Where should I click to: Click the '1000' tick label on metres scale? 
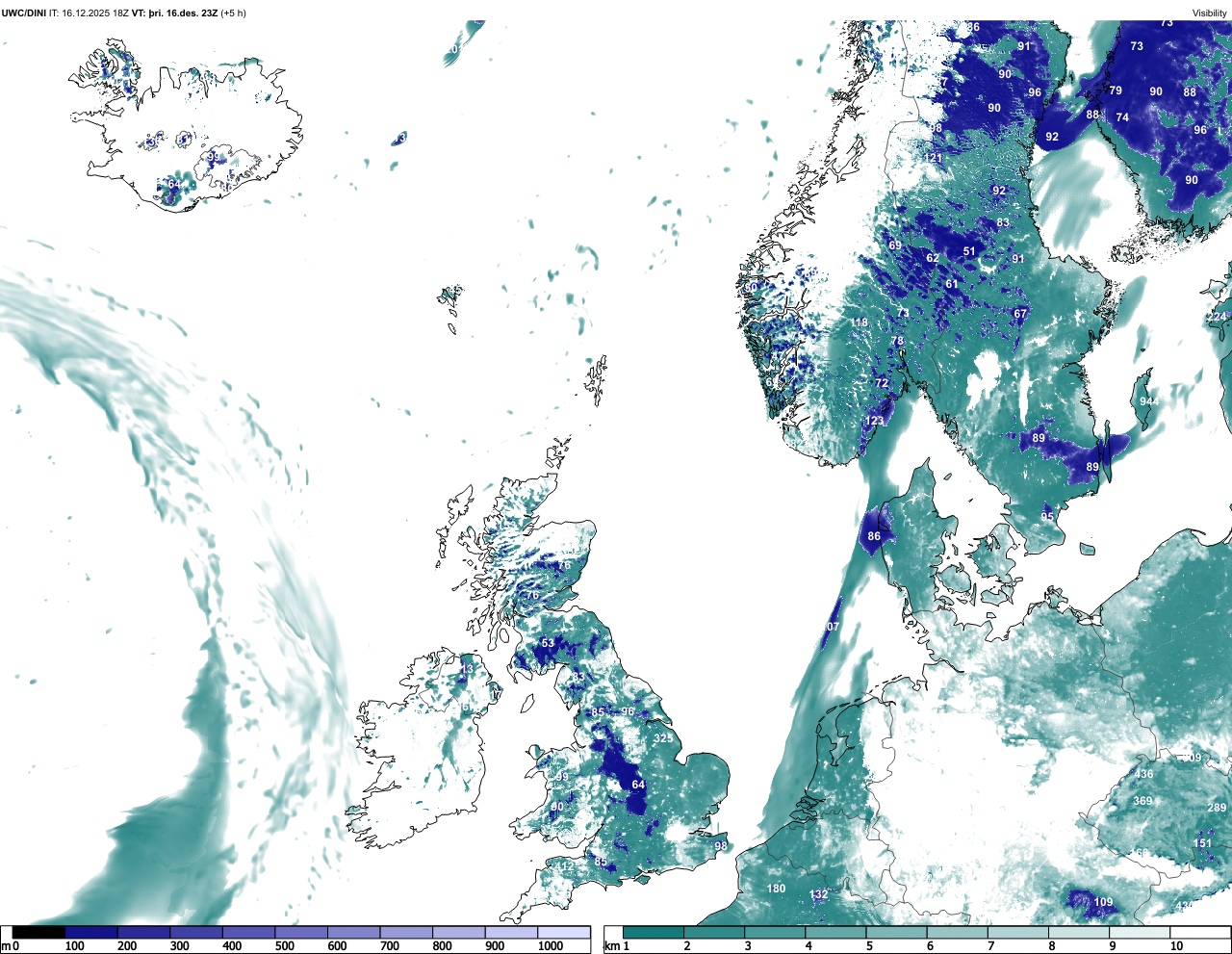tap(551, 946)
